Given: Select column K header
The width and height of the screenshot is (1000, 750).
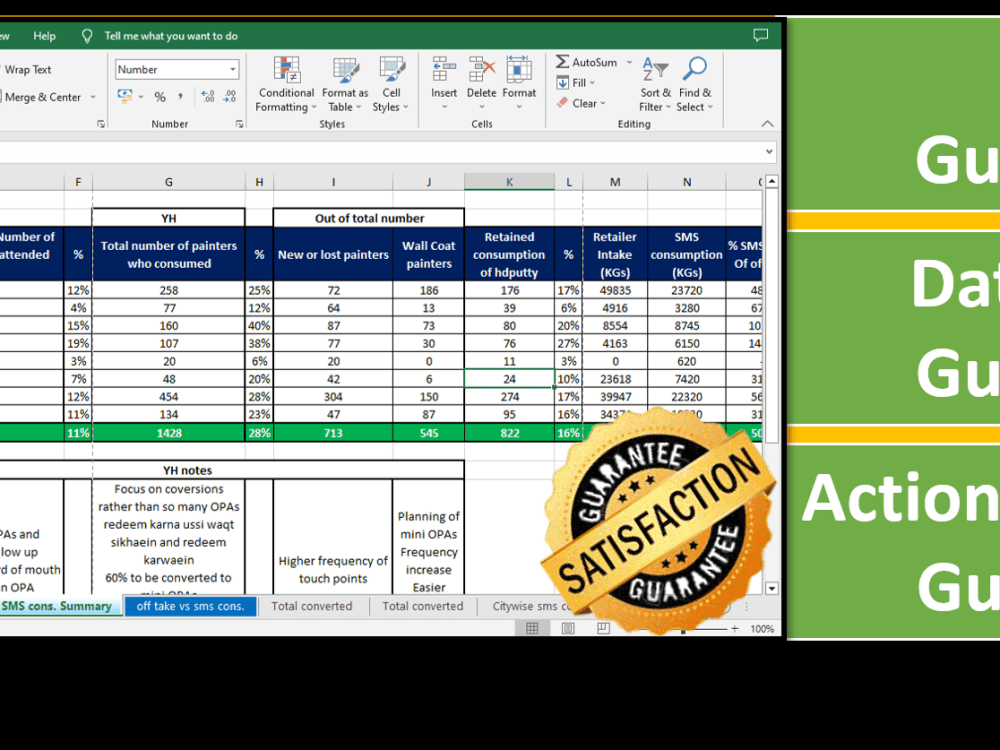Looking at the screenshot, I should click(x=510, y=182).
